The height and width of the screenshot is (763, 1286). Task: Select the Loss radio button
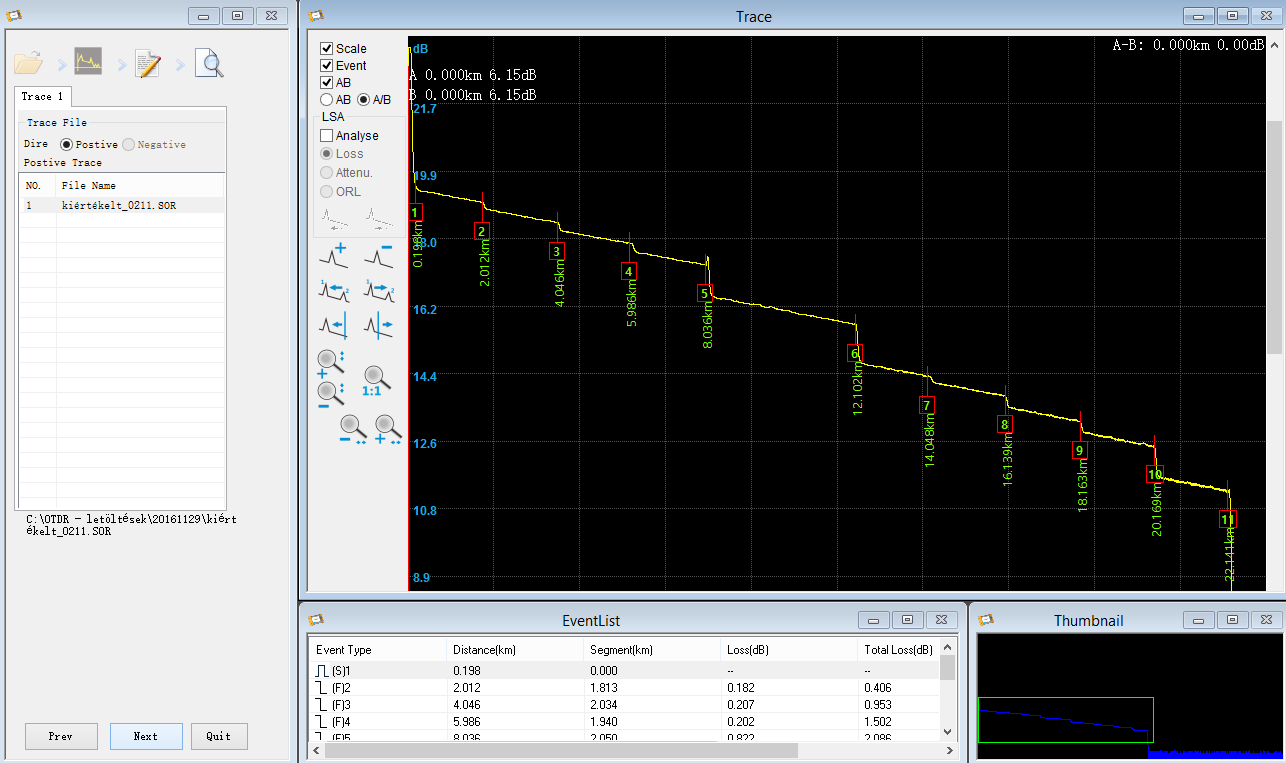[326, 153]
